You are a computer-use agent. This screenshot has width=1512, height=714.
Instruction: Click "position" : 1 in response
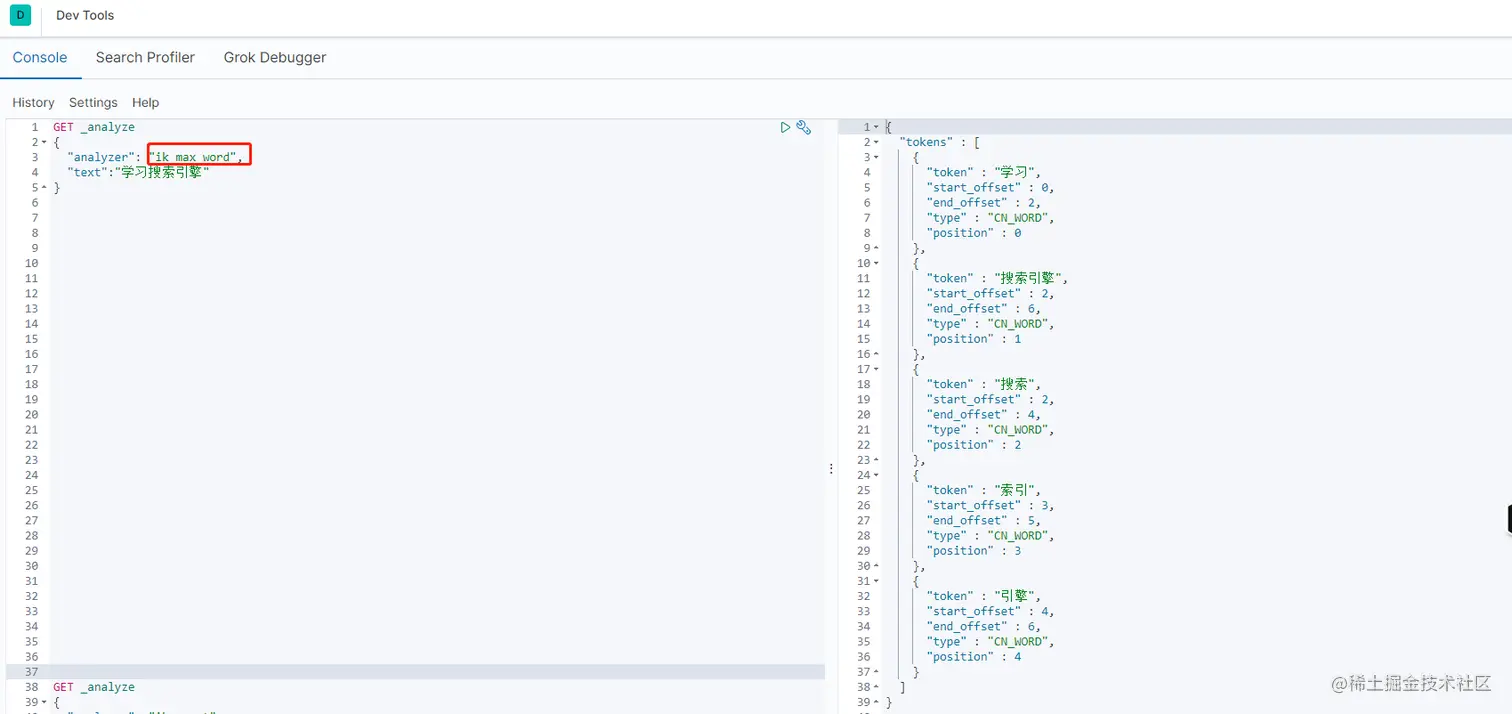[973, 339]
